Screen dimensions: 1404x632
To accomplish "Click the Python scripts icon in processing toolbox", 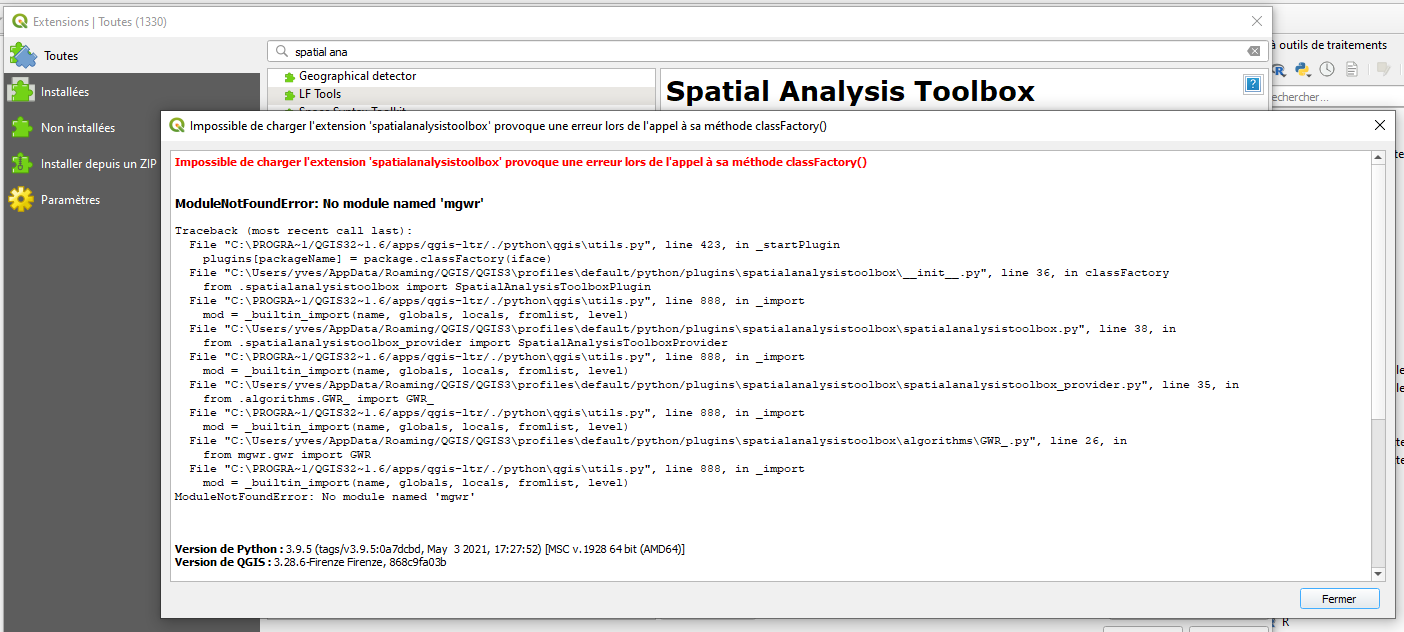I will [1303, 69].
